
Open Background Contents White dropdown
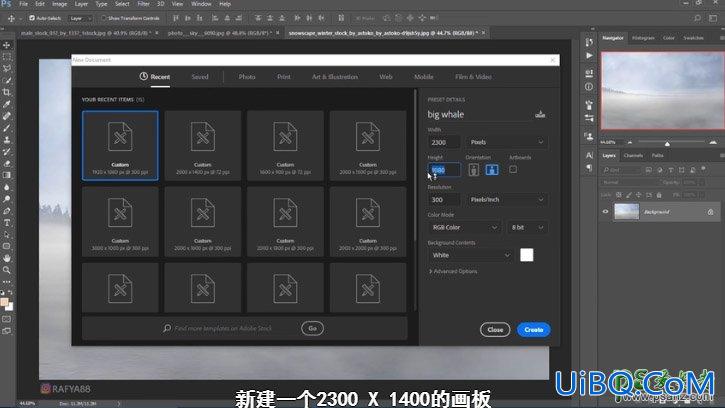pos(471,255)
